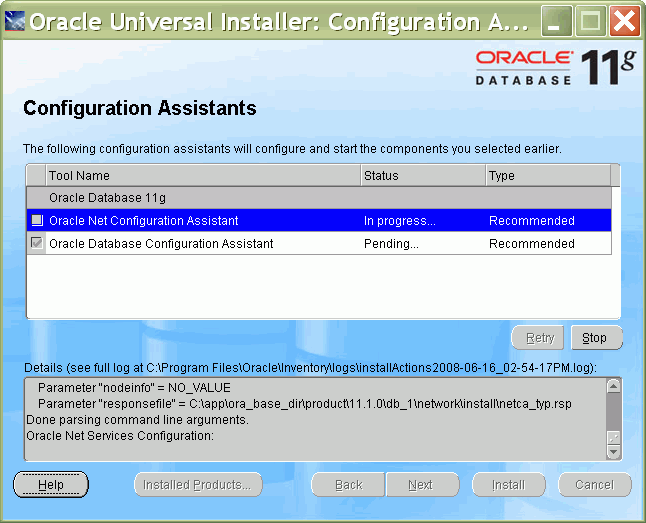The height and width of the screenshot is (523, 646).
Task: Open the Installed Products dialog
Action: click(198, 485)
